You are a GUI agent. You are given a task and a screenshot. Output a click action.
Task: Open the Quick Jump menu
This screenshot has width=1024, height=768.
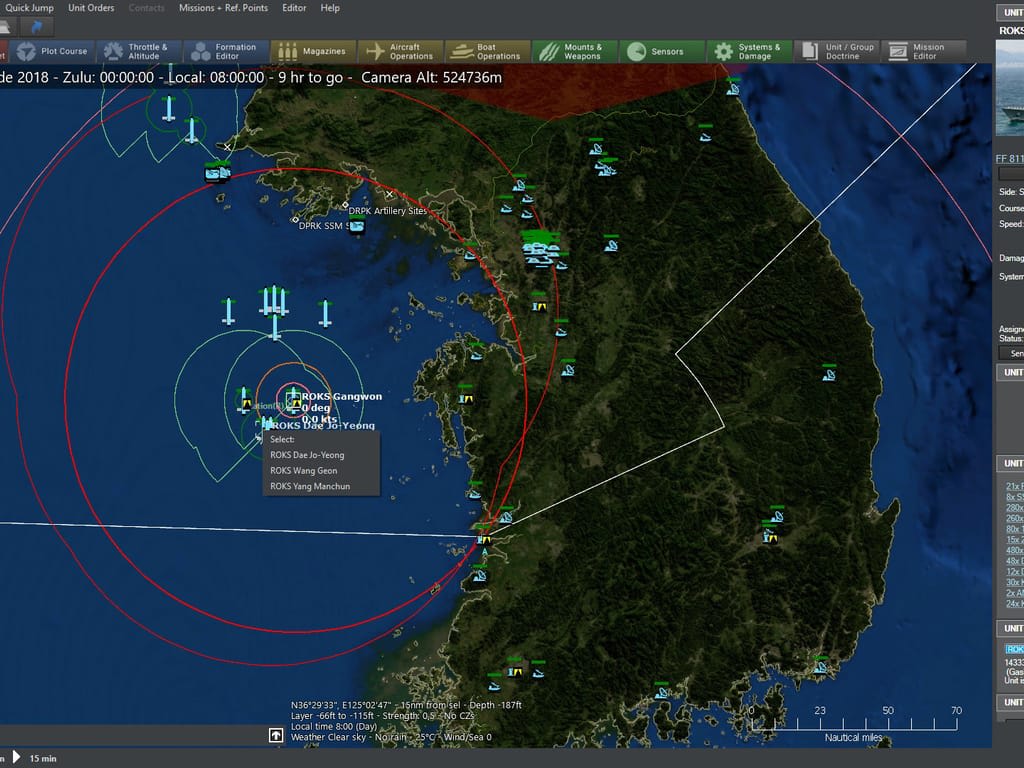click(x=29, y=8)
